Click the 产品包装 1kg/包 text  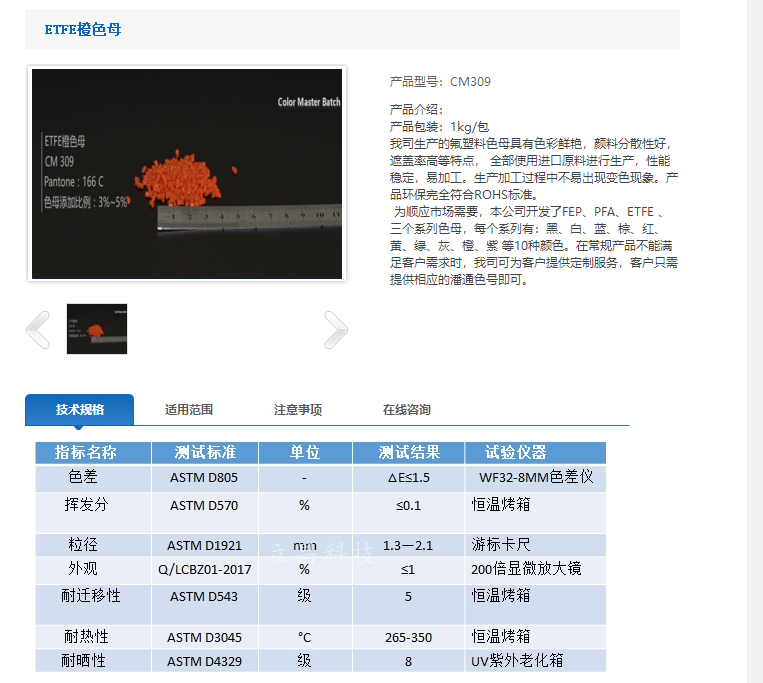[x=439, y=128]
